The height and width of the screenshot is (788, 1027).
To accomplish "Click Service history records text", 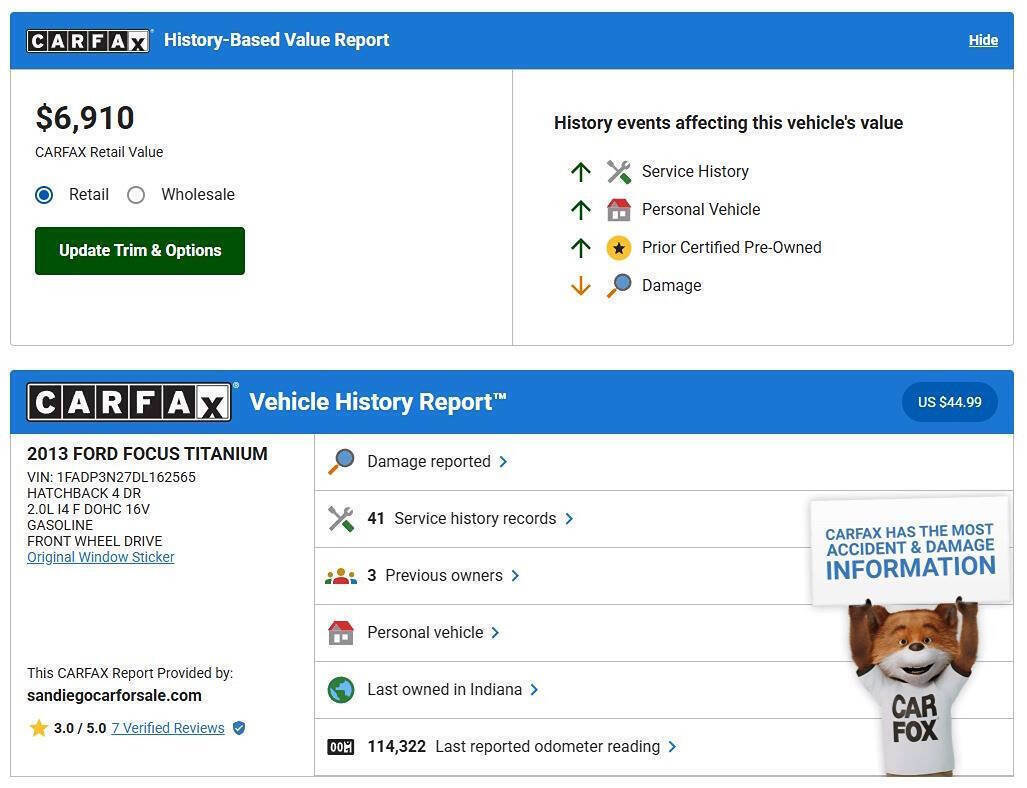I will [x=475, y=519].
